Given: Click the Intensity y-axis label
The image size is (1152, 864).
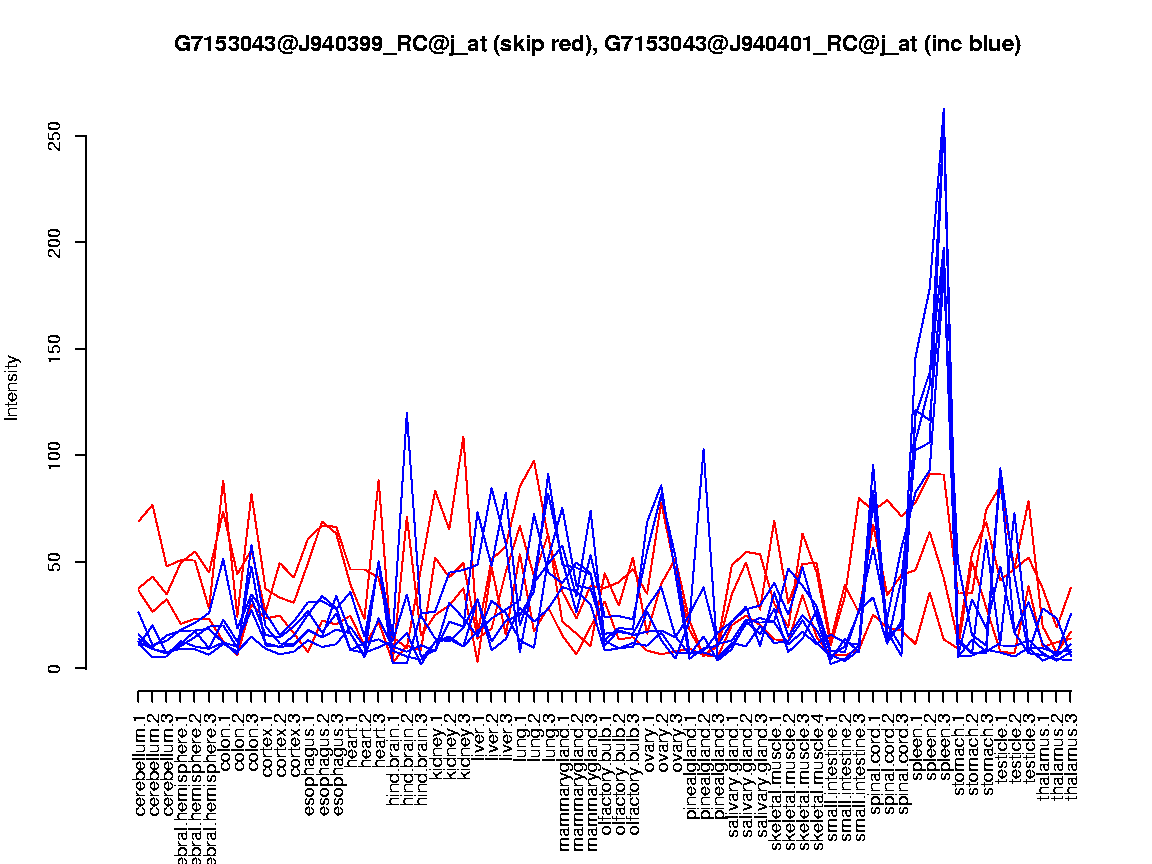Looking at the screenshot, I should pos(13,387).
